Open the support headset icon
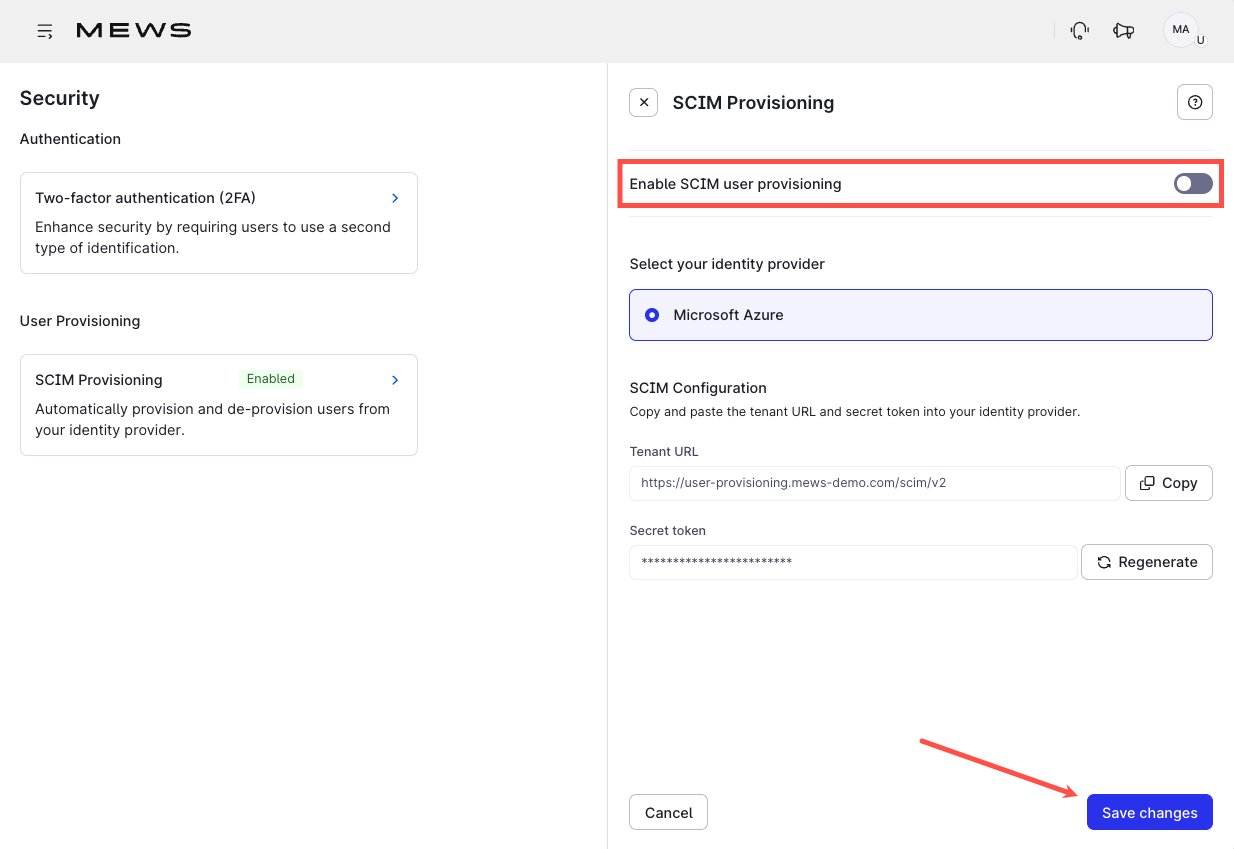 (1079, 31)
